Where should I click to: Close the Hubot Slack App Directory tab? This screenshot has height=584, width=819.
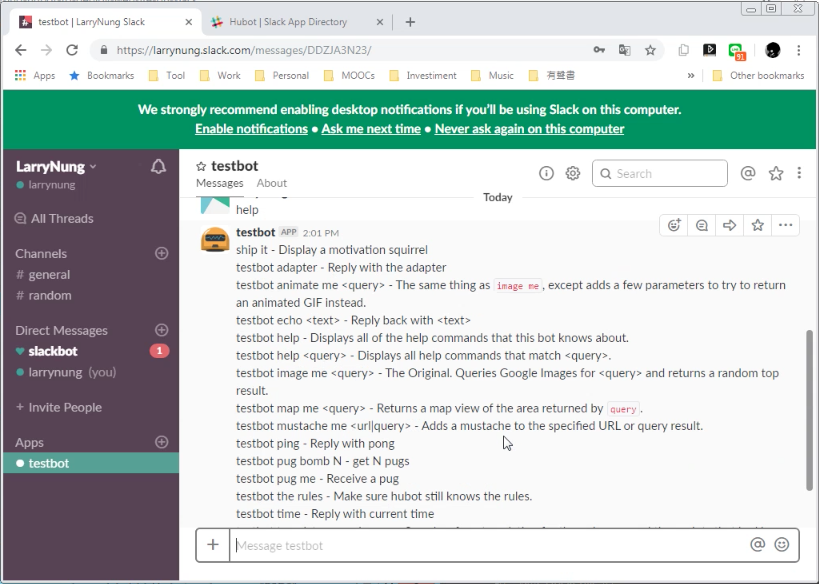[380, 22]
